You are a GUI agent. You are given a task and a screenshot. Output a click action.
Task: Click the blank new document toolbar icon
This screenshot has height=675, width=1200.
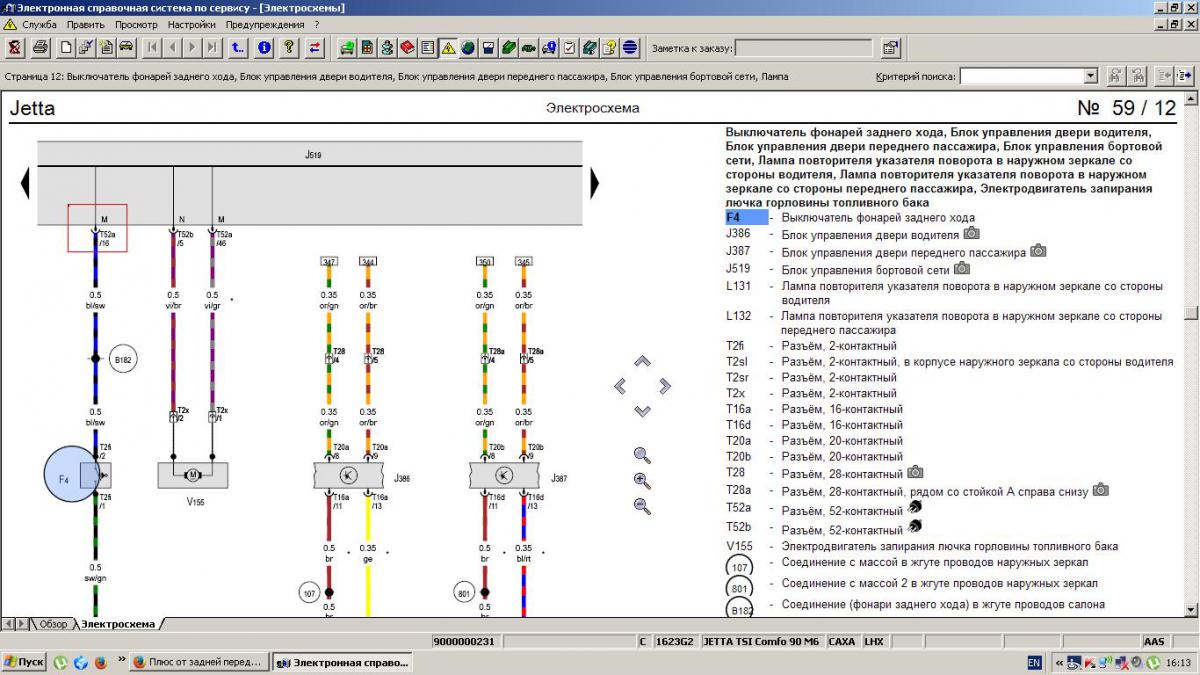pos(66,47)
